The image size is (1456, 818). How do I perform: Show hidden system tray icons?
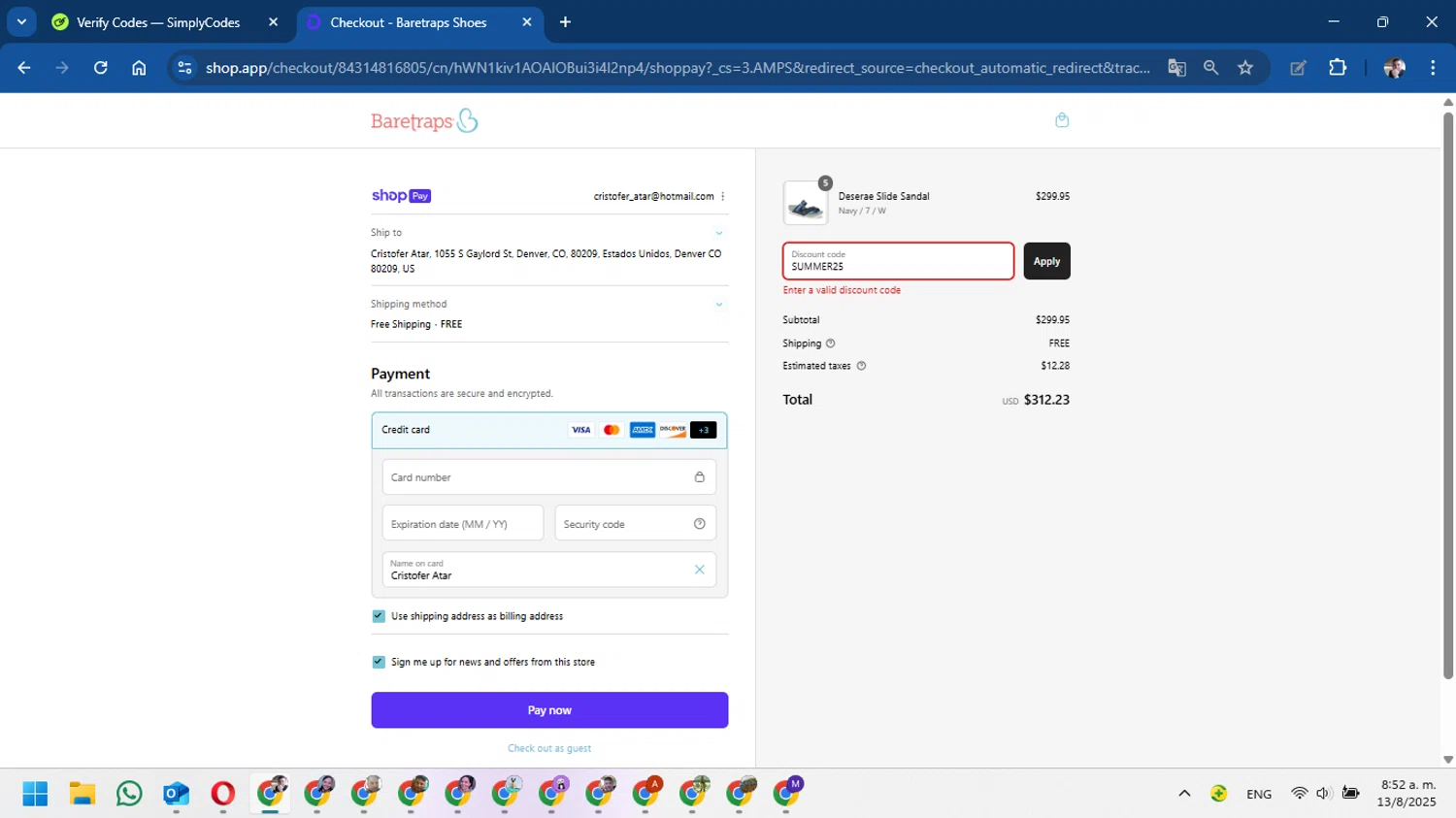point(1184,794)
